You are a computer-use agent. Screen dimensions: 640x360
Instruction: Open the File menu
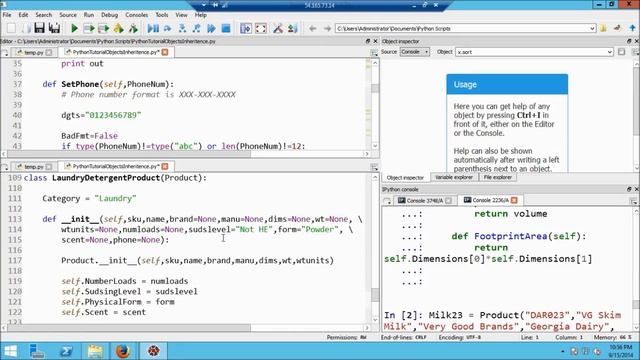click(x=7, y=15)
